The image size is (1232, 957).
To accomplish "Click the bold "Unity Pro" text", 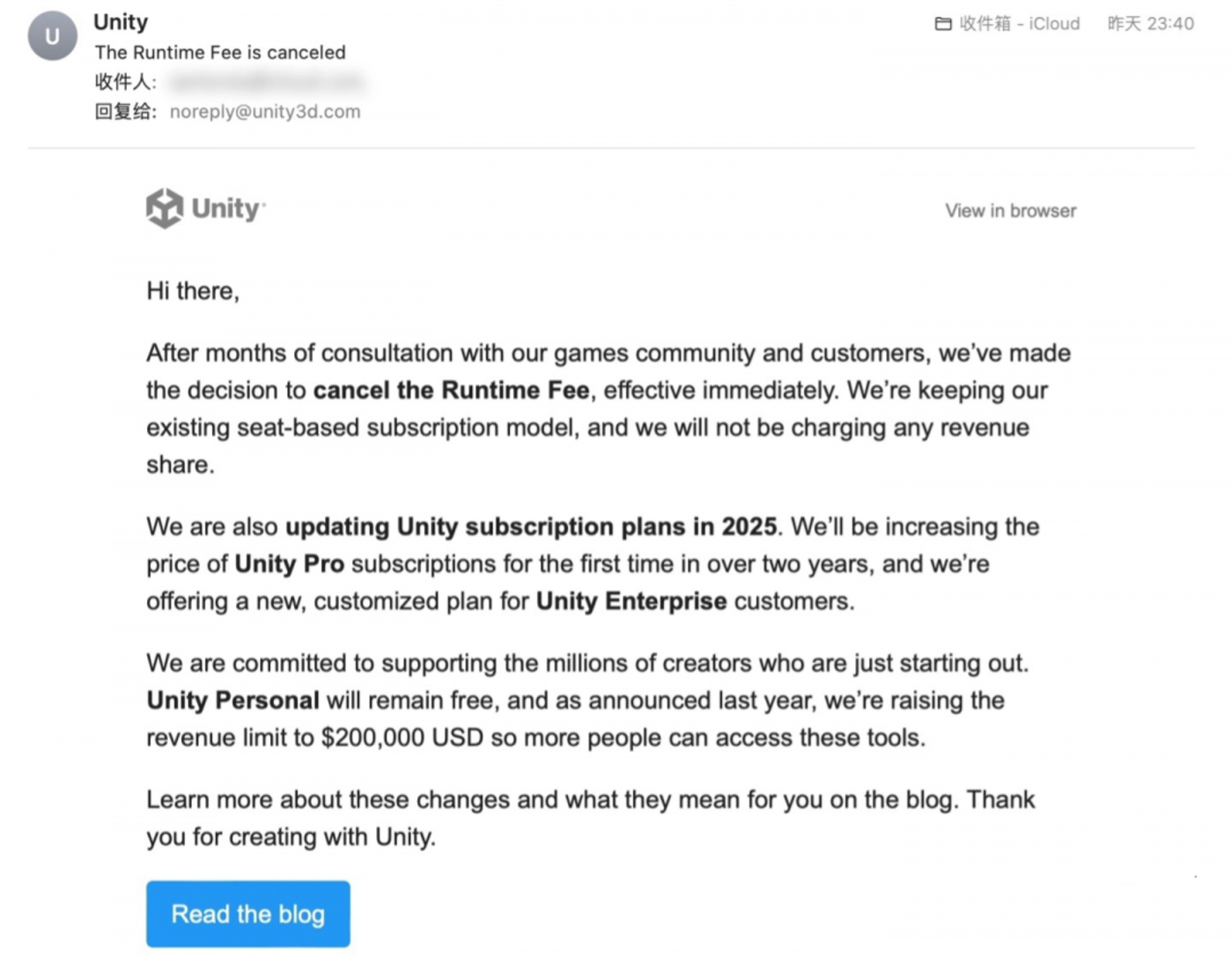I will point(289,563).
